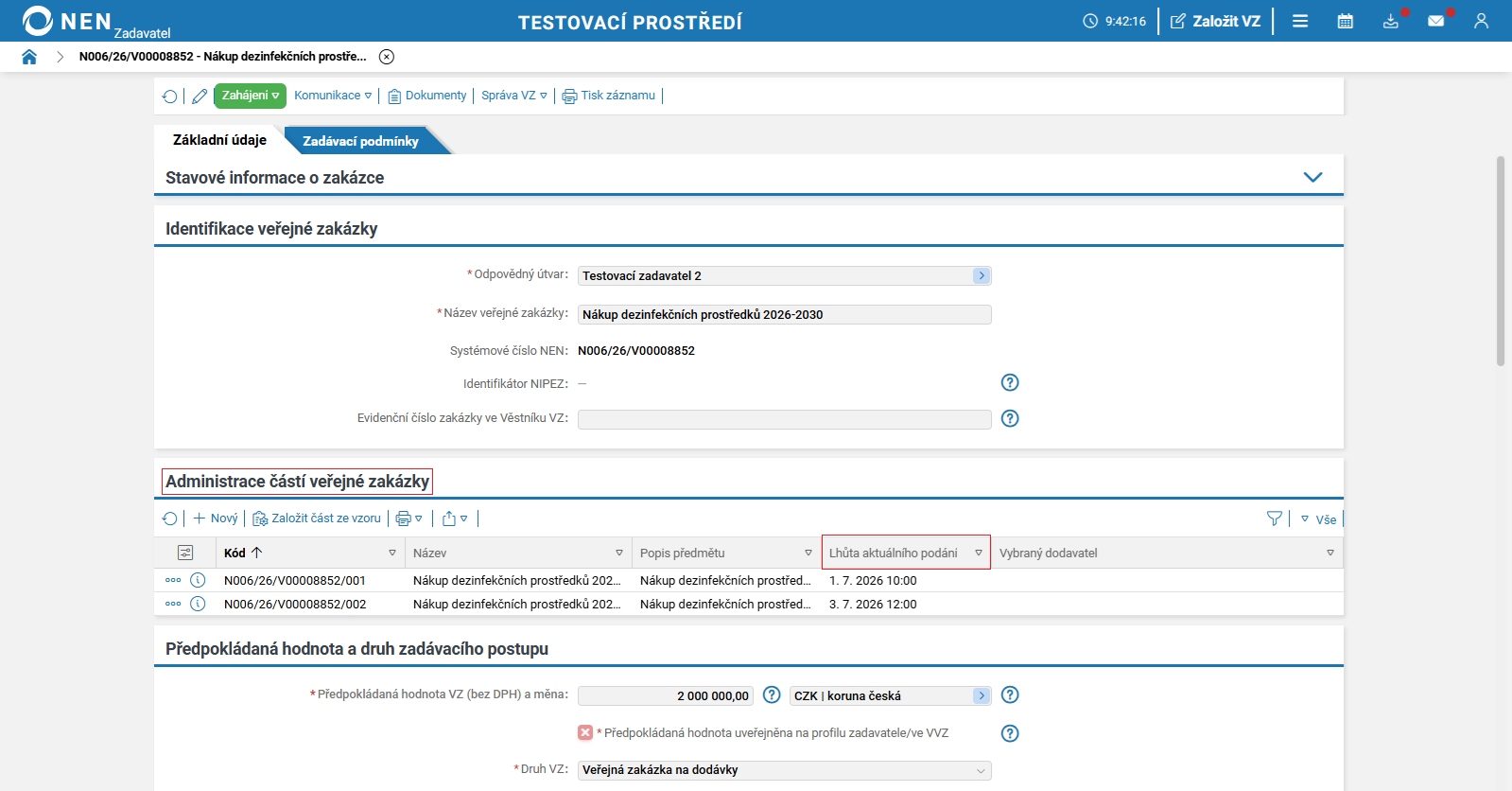
Task: Open the messages envelope icon
Action: 1435,21
